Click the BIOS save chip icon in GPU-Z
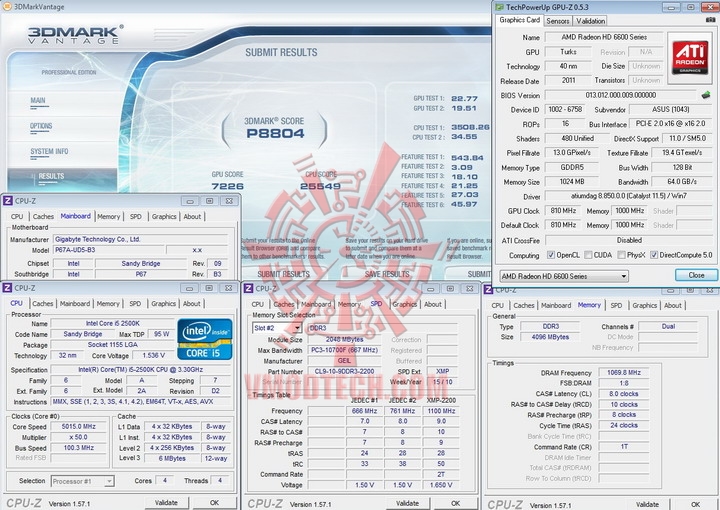 (706, 95)
